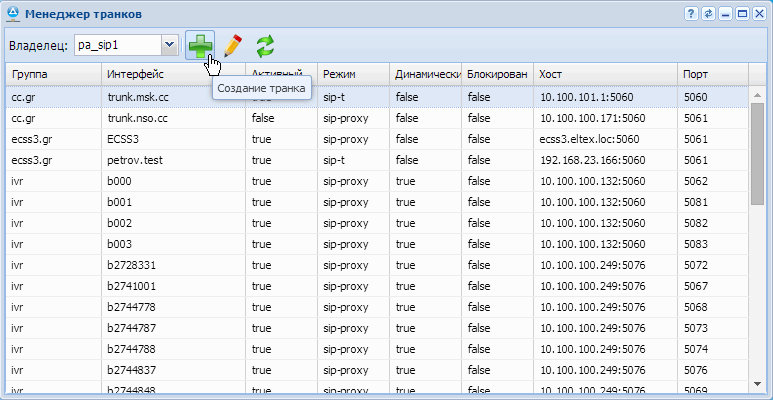The image size is (773, 400).
Task: Click the Режим column header
Action: 353,75
